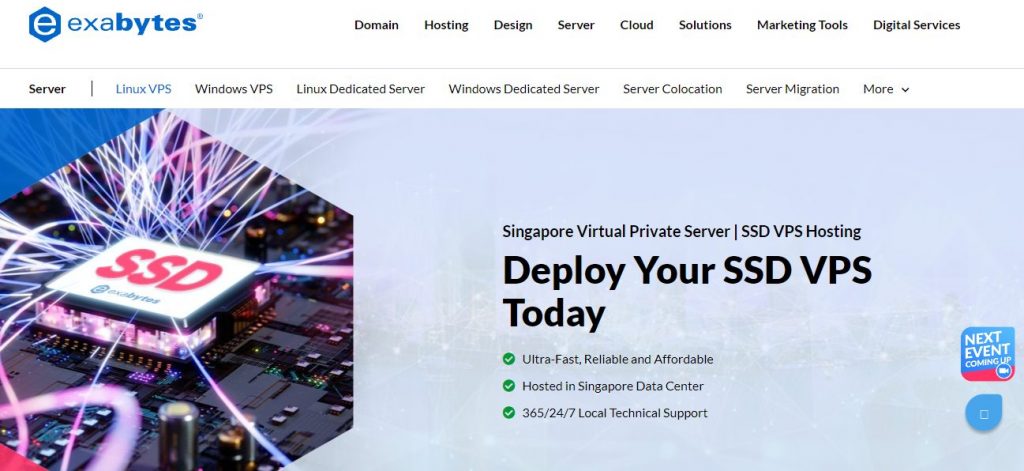Open the Cloud menu
Image resolution: width=1024 pixels, height=471 pixels.
(637, 25)
